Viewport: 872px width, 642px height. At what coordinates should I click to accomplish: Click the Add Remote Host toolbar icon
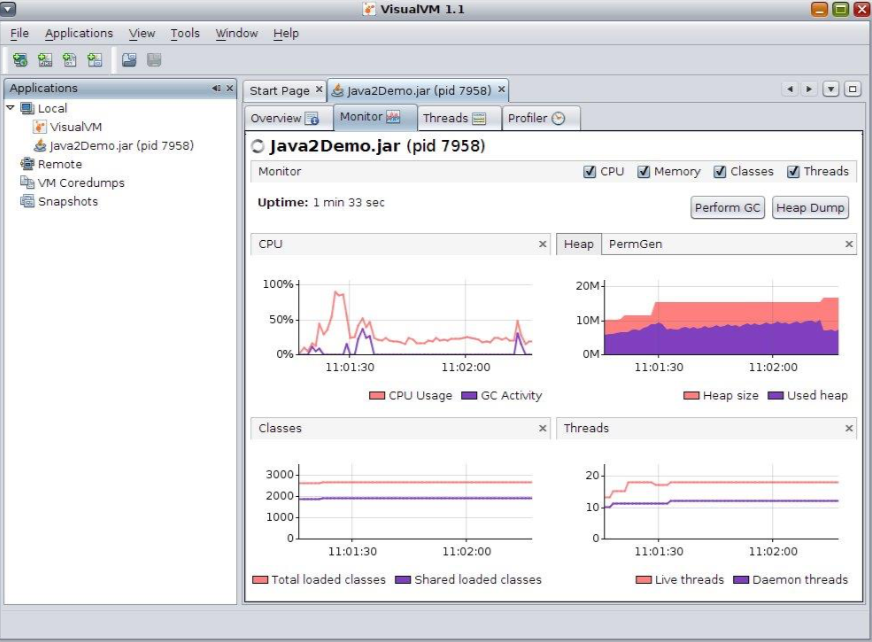(x=20, y=60)
